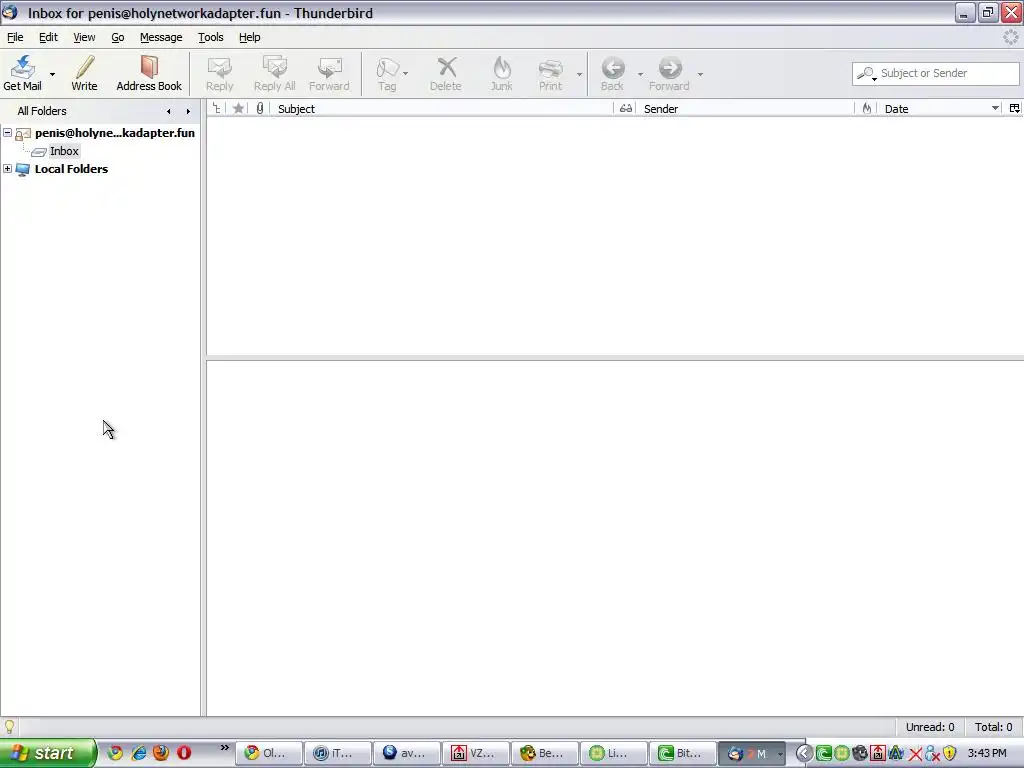This screenshot has height=768, width=1024.
Task: Select Local Folders in folder pane
Action: coord(71,168)
